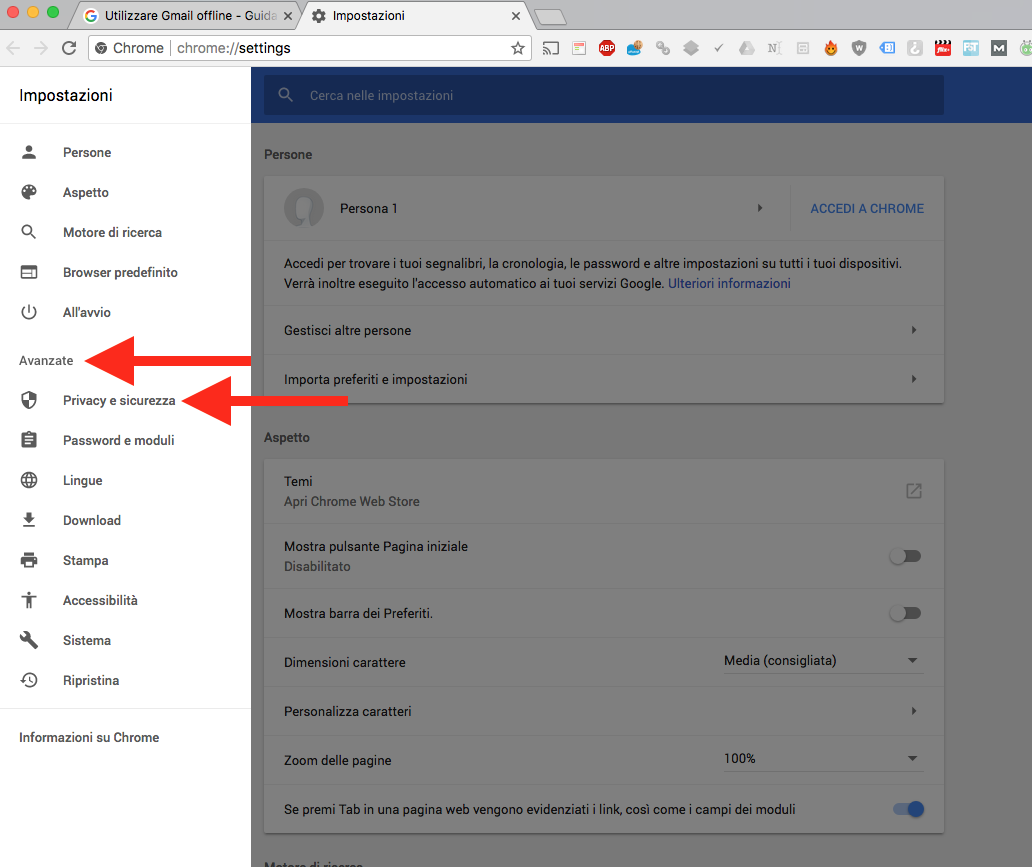Click the chrome://settings address bar
This screenshot has height=867, width=1032.
(x=309, y=48)
